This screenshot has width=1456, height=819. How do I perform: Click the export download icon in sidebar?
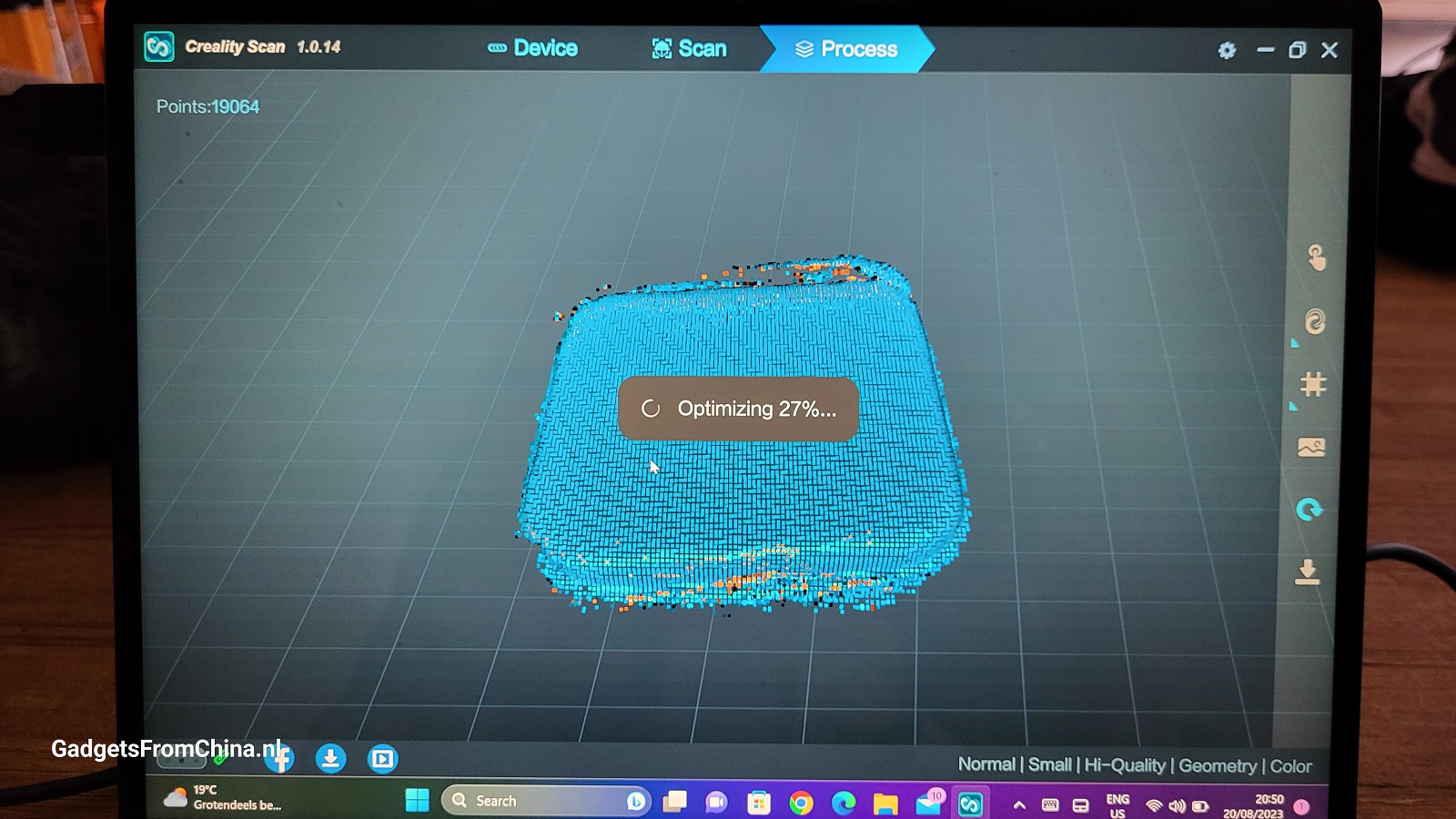[x=1307, y=572]
